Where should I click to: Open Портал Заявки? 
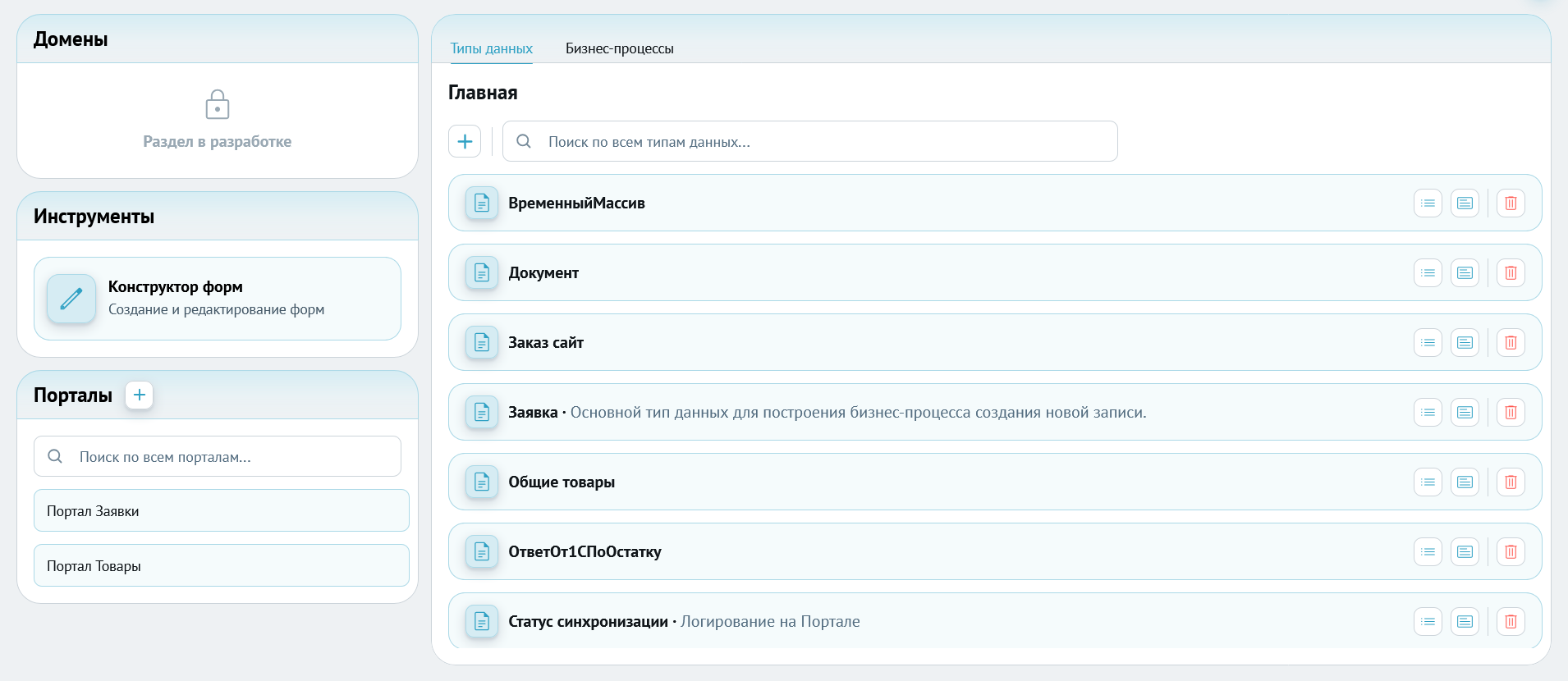pyautogui.click(x=222, y=510)
